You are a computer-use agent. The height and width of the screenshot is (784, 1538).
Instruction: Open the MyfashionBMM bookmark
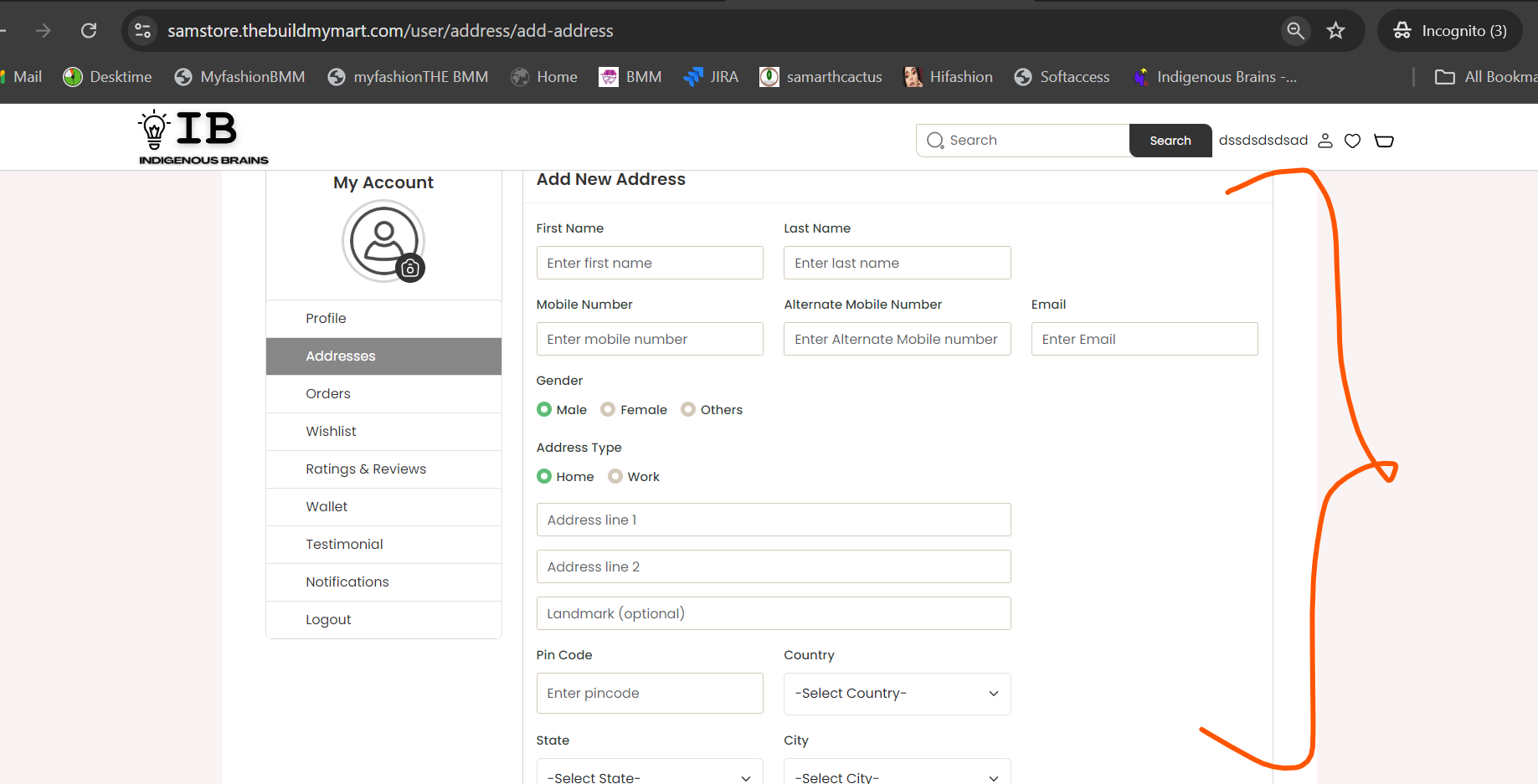239,77
